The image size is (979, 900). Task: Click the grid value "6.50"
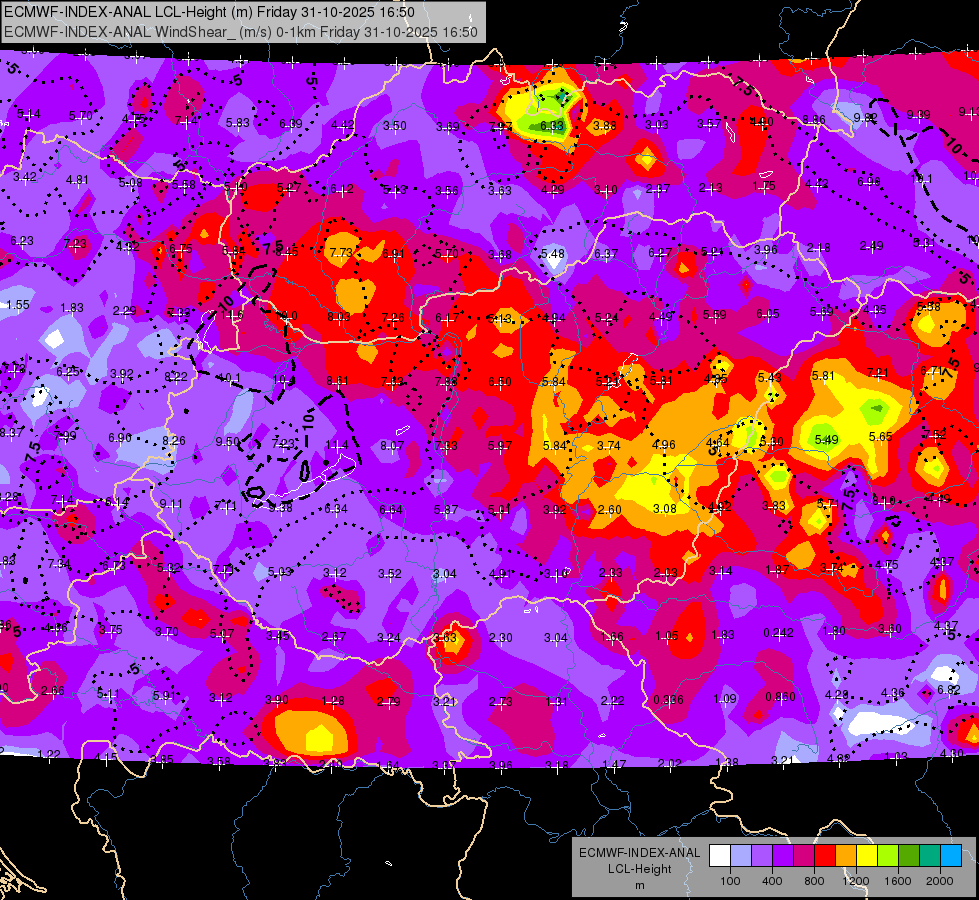click(x=499, y=382)
